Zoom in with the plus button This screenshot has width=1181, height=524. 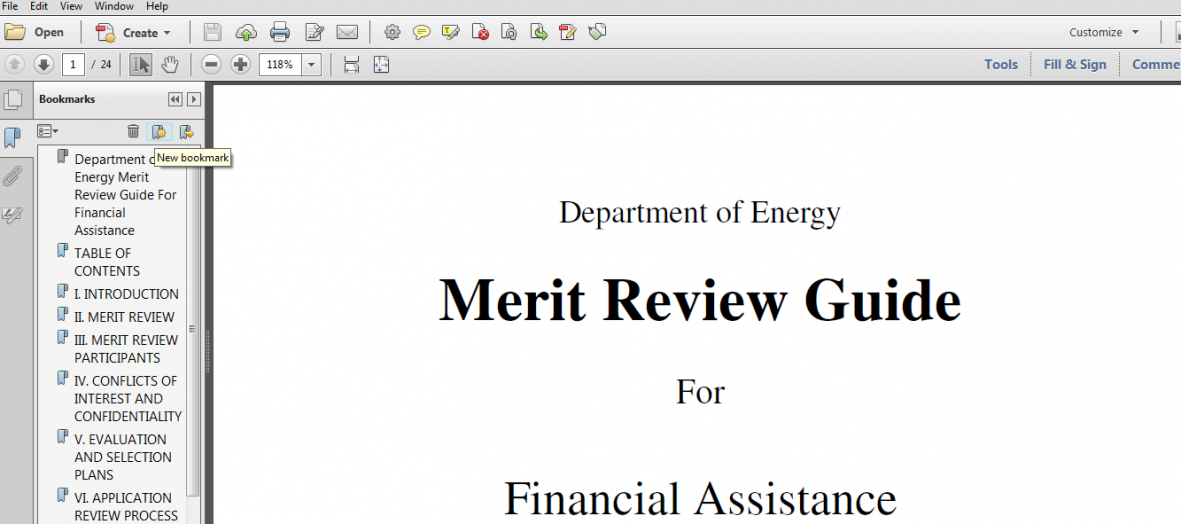(x=240, y=65)
